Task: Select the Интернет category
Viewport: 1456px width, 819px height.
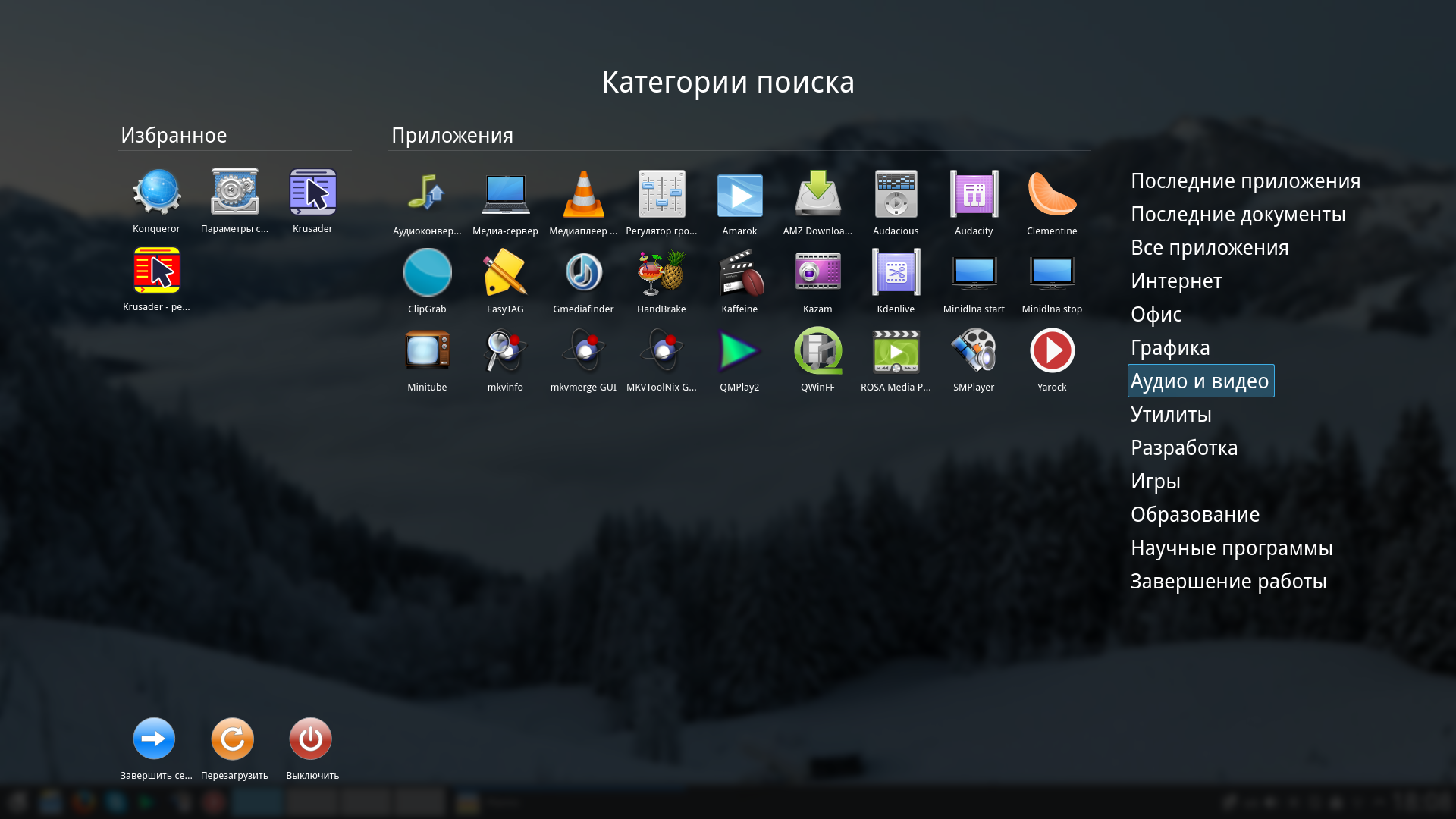Action: (x=1175, y=281)
